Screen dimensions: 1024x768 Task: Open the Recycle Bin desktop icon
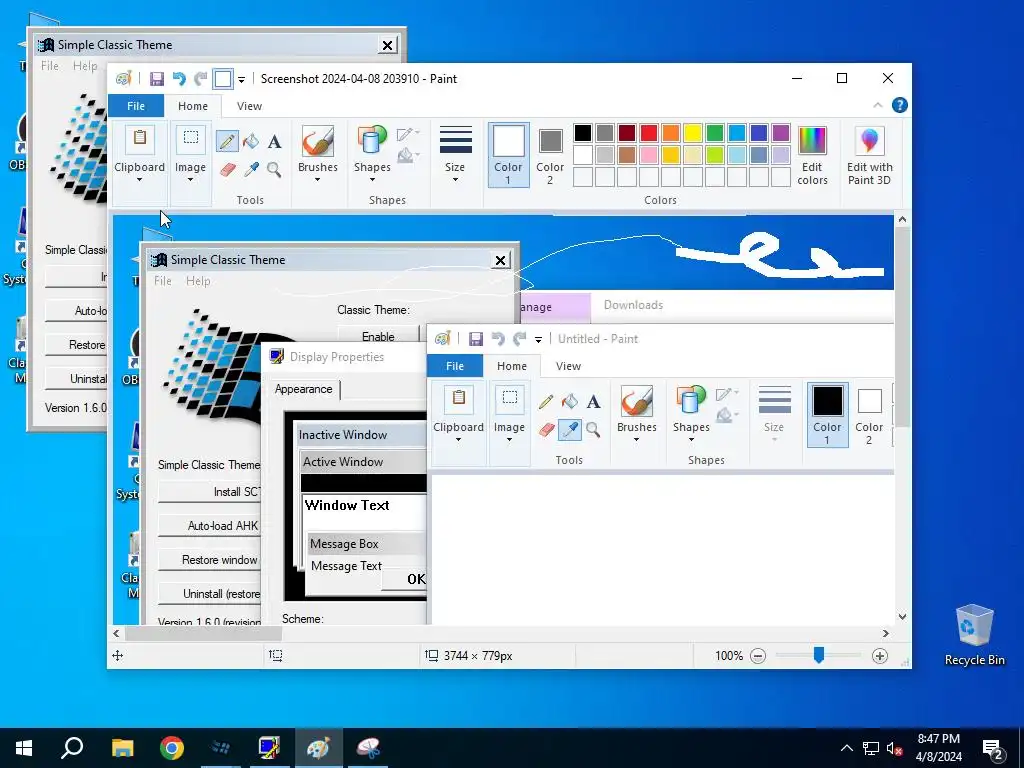click(974, 635)
